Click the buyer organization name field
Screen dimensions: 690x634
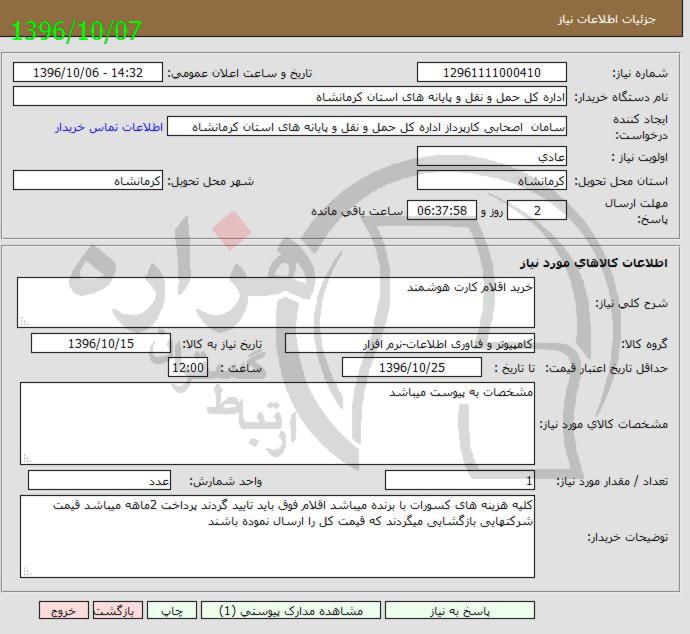pyautogui.click(x=290, y=96)
